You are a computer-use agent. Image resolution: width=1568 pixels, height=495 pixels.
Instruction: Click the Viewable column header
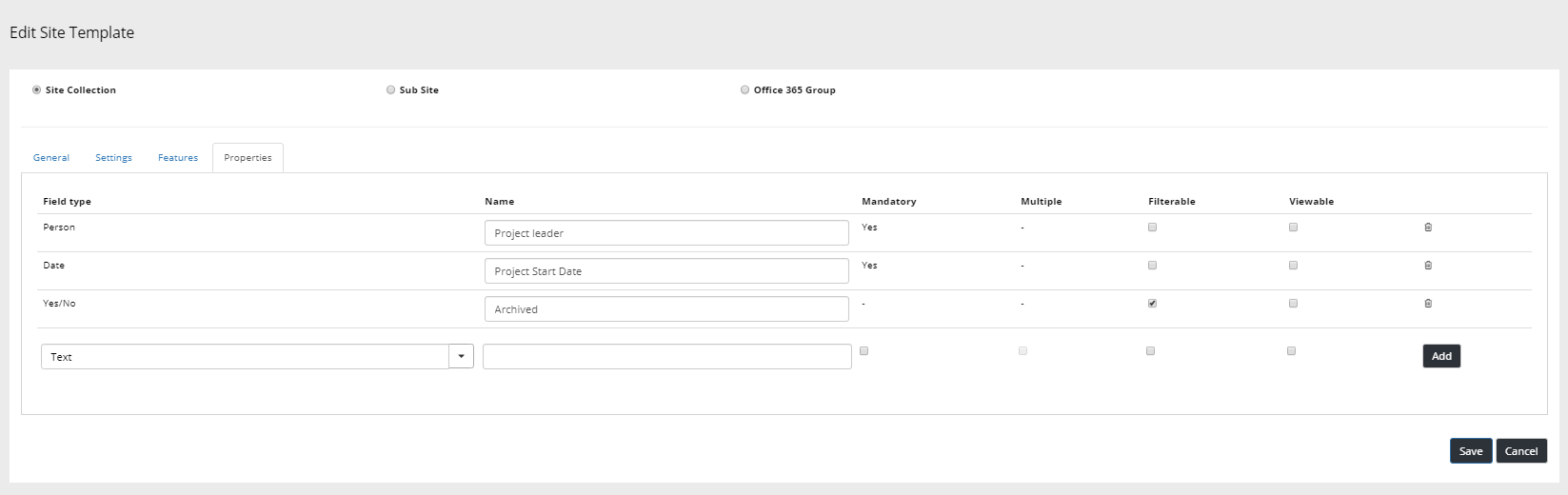point(1311,202)
